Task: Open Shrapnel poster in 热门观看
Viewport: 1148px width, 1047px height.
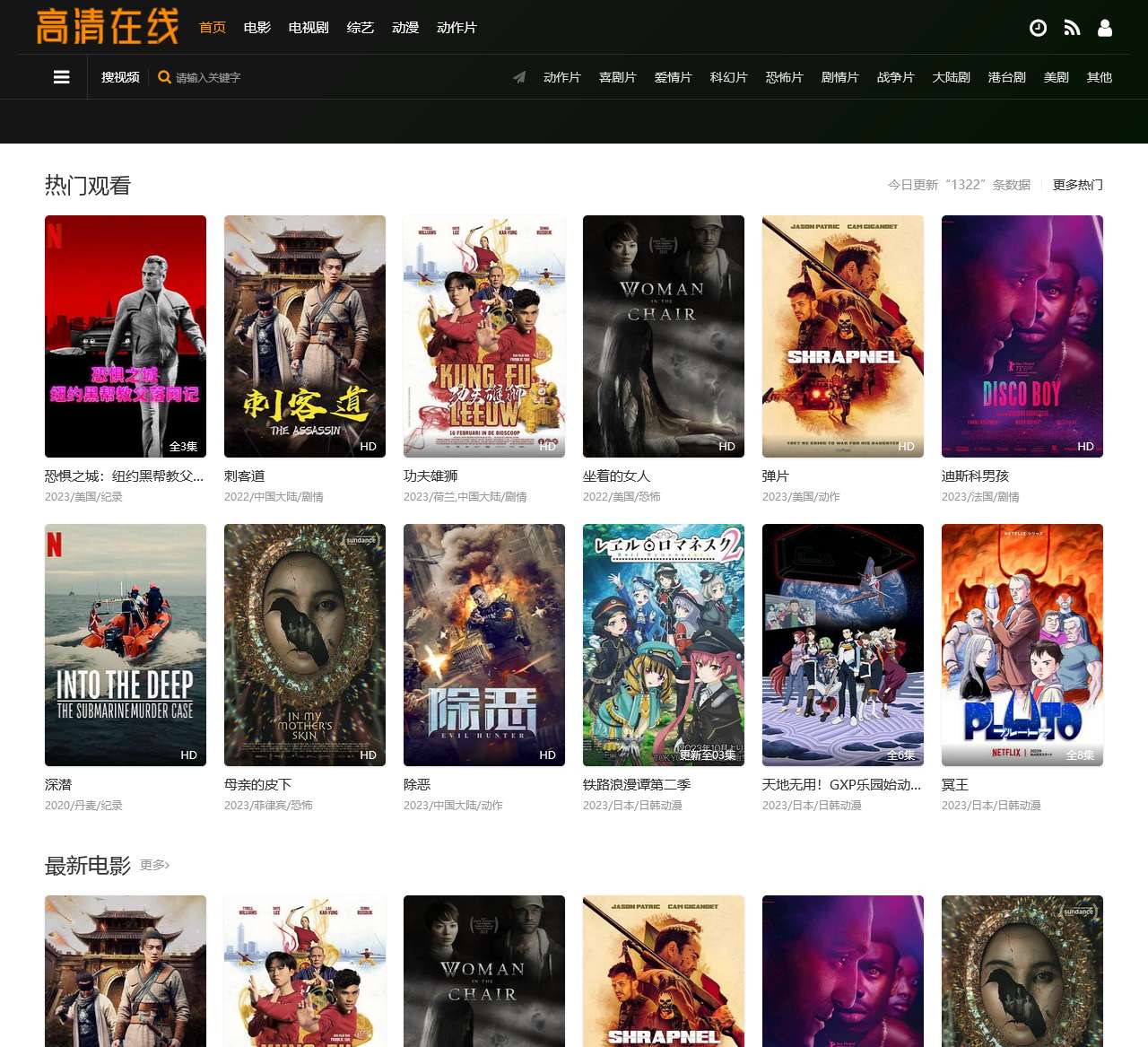Action: point(843,336)
